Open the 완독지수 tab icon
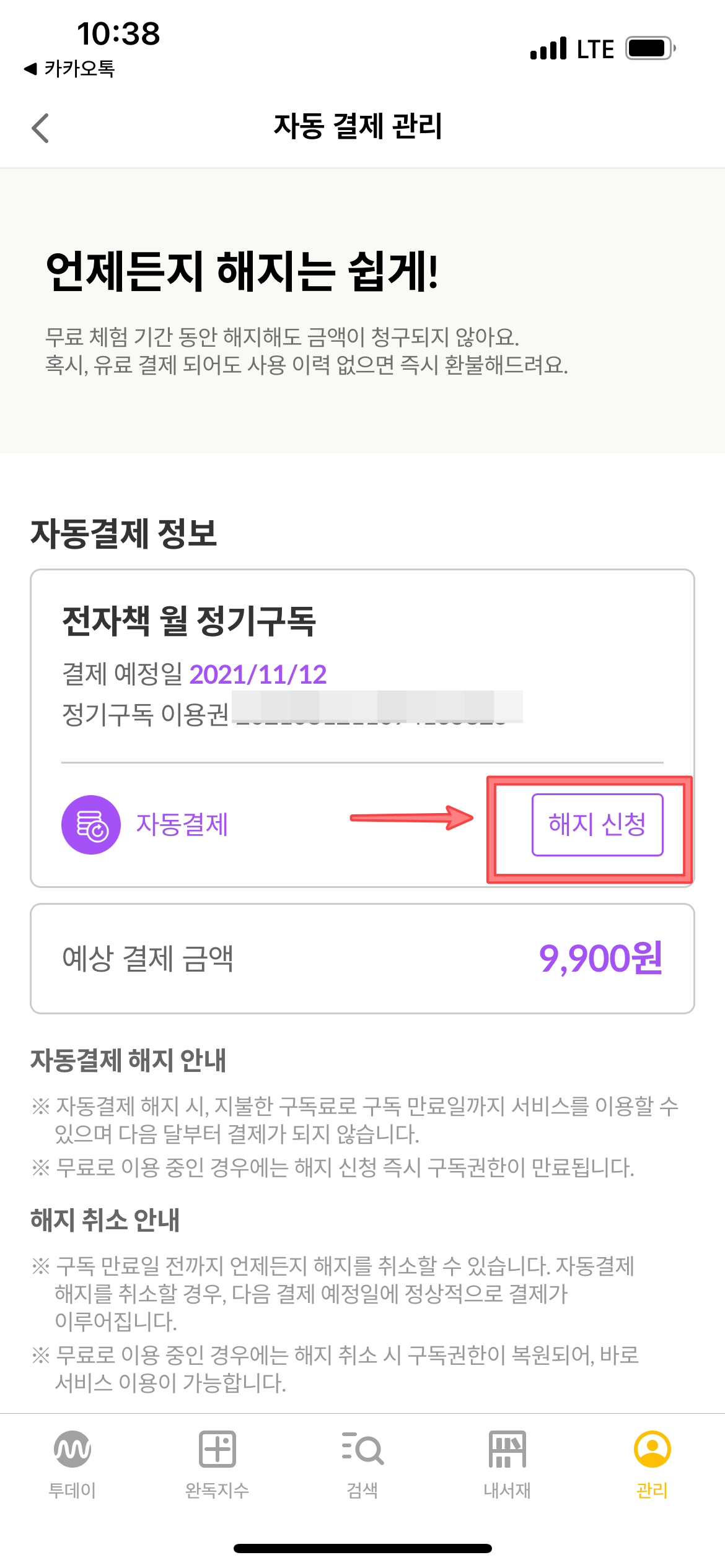Viewport: 725px width, 1568px height. click(x=217, y=1449)
